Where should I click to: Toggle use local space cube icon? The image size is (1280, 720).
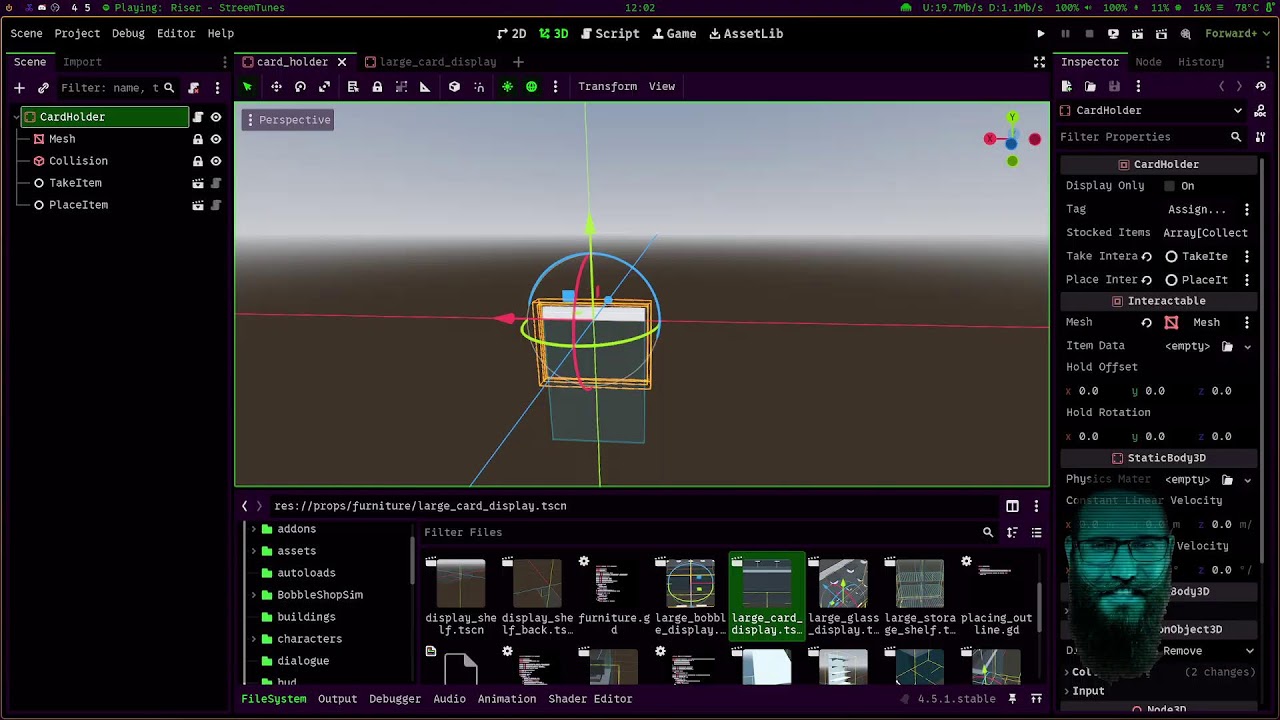click(454, 87)
